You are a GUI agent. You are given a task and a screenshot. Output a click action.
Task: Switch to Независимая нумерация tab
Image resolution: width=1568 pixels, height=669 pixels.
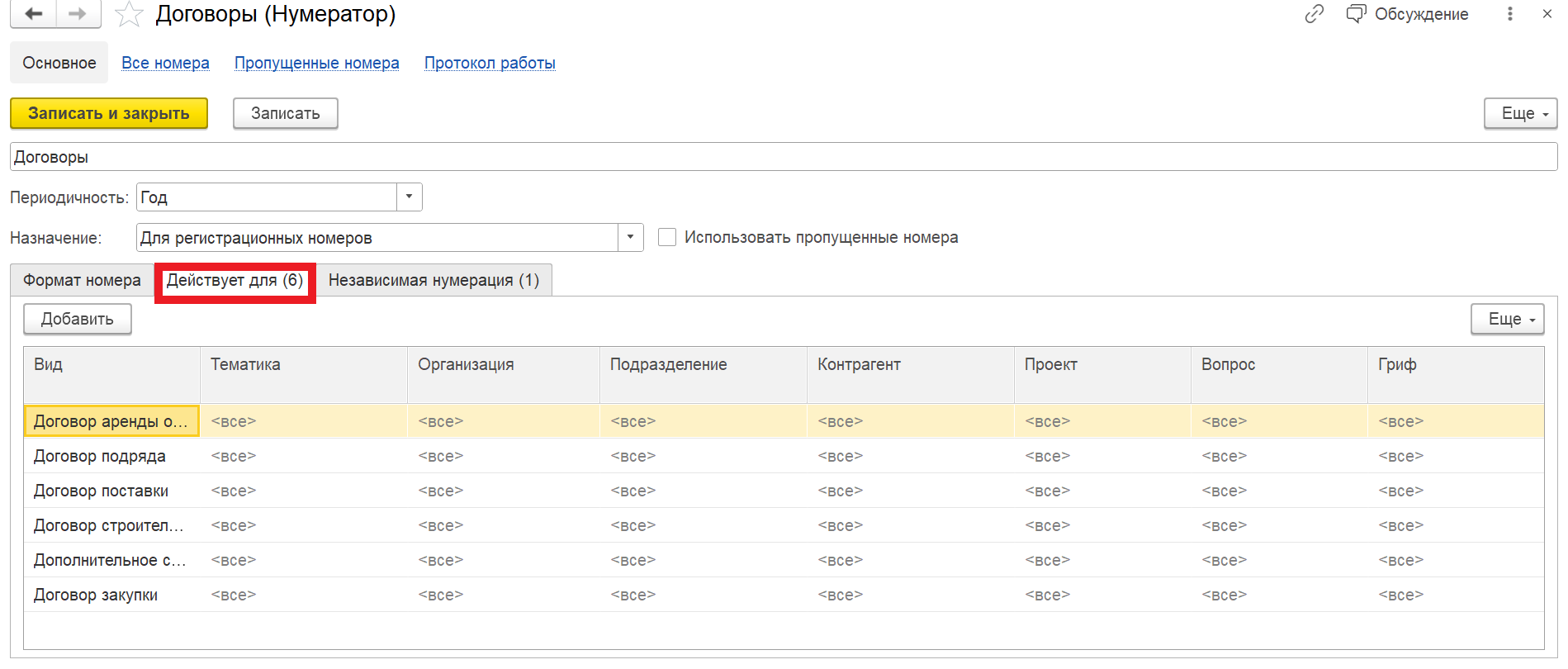coord(433,281)
